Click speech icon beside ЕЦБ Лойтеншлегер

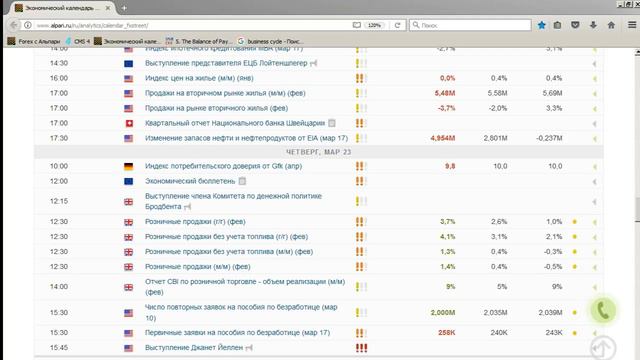pyautogui.click(x=313, y=63)
